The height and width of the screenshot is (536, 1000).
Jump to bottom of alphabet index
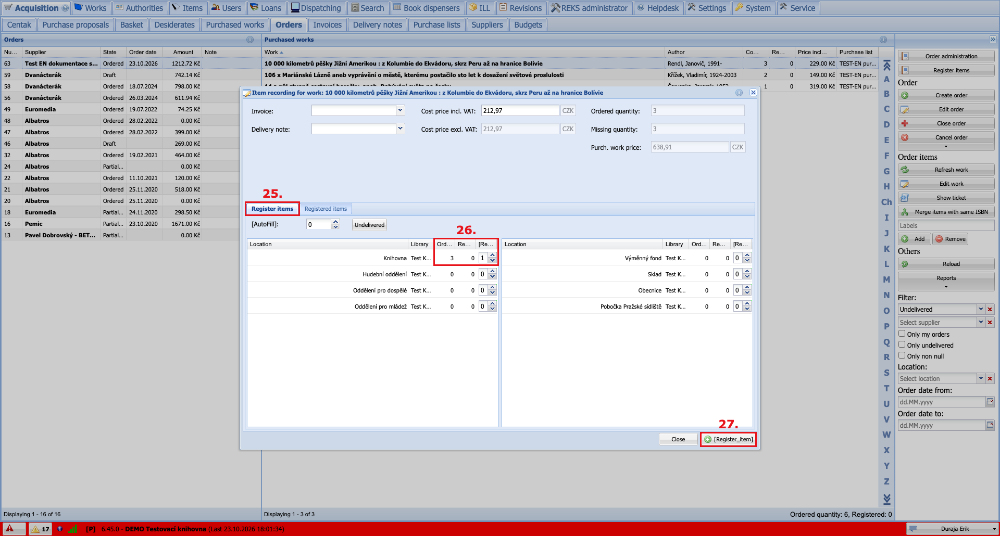click(x=886, y=498)
